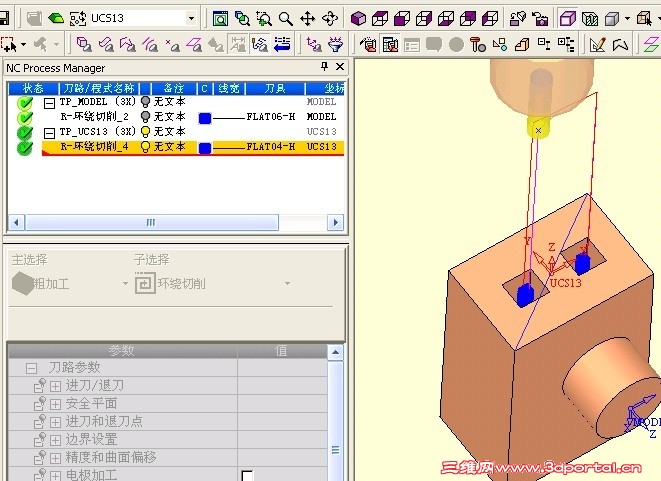Viewport: 661px width, 481px height.
Task: Toggle status checkmark of TP_MODEL row
Action: [x=25, y=102]
